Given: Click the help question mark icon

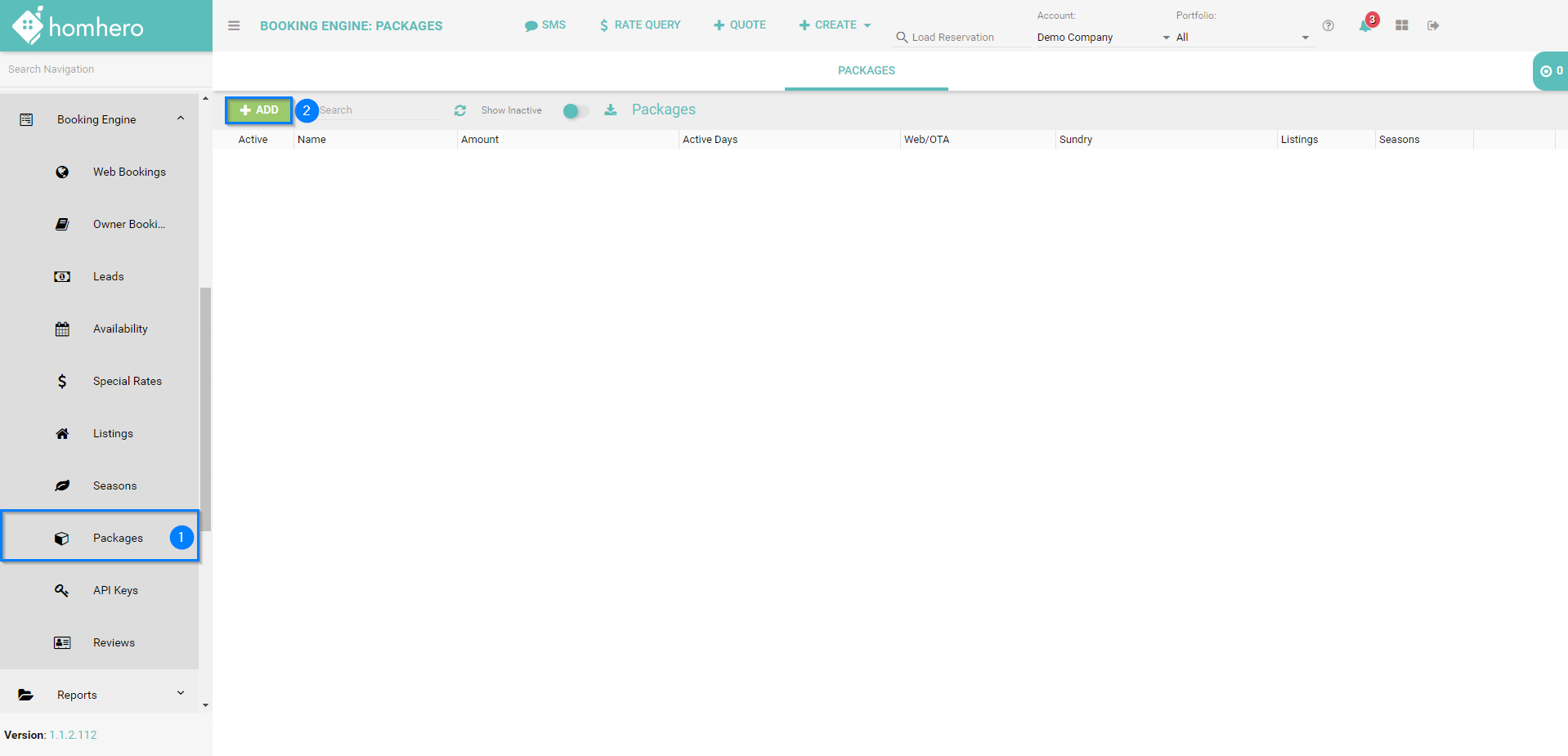Looking at the screenshot, I should pyautogui.click(x=1328, y=26).
